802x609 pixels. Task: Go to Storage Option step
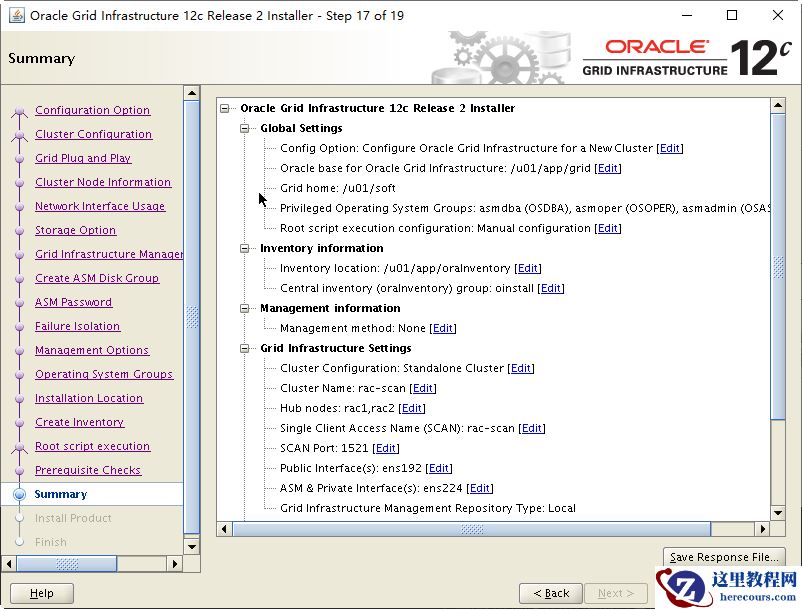(76, 230)
